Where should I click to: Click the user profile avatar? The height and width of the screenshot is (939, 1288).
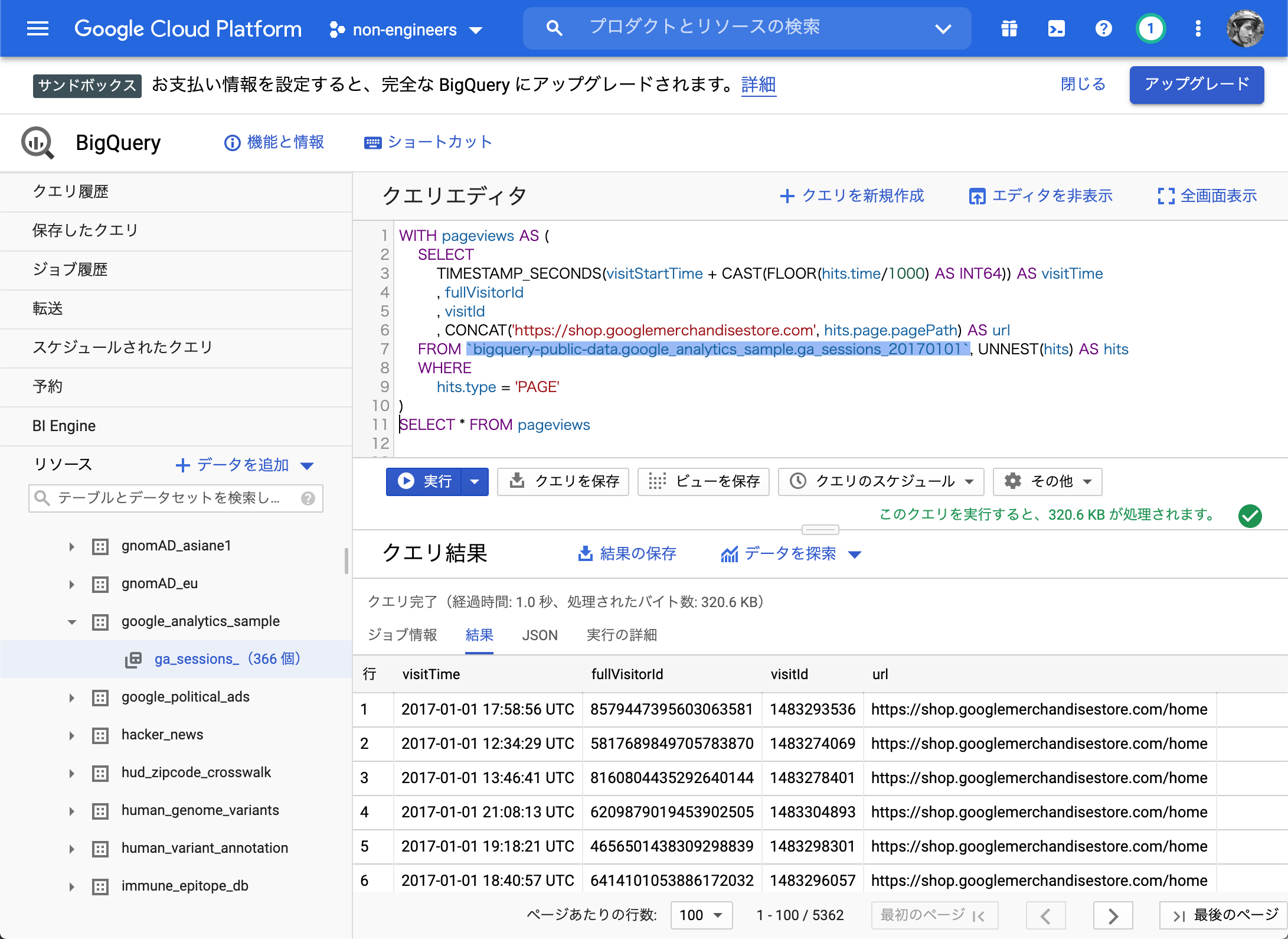click(x=1245, y=28)
